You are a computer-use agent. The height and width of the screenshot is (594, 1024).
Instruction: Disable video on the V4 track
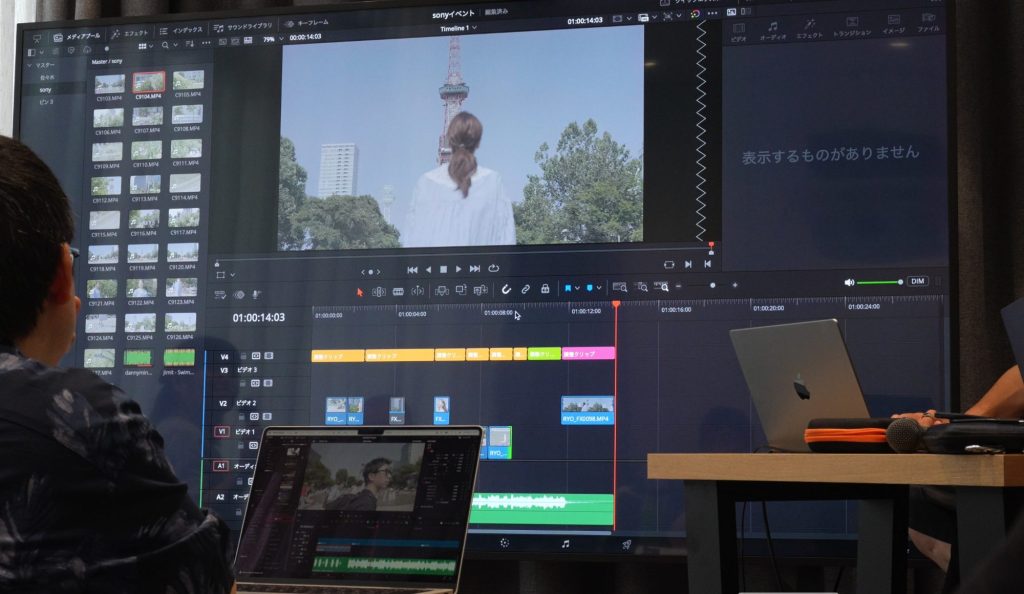click(x=268, y=356)
